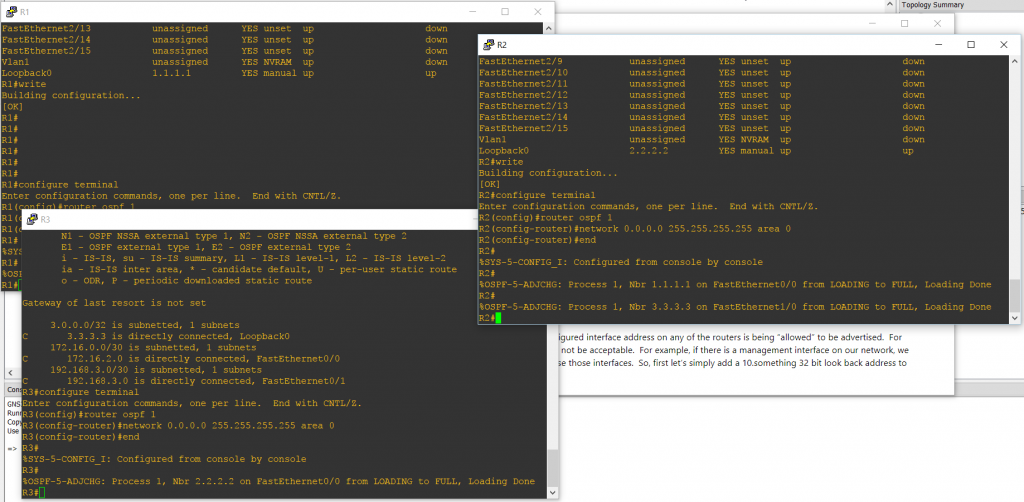Click the green cursor at R2 prompt
This screenshot has height=502, width=1024.
(x=498, y=318)
